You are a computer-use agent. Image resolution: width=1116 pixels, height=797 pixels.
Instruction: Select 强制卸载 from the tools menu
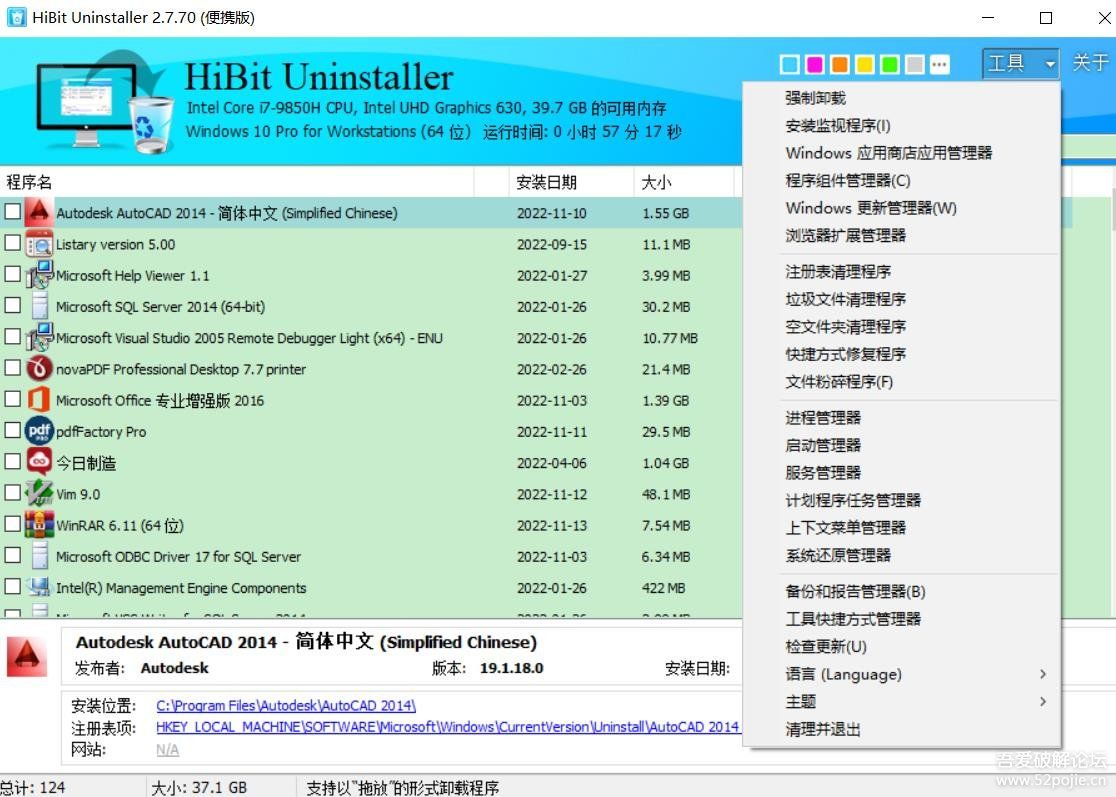point(815,98)
